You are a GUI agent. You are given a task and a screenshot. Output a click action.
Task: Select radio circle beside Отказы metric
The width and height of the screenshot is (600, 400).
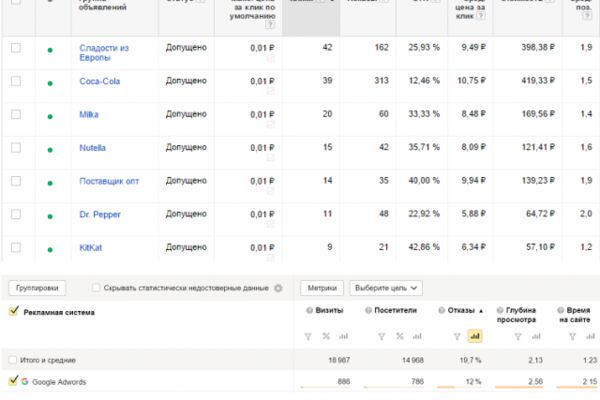(442, 310)
